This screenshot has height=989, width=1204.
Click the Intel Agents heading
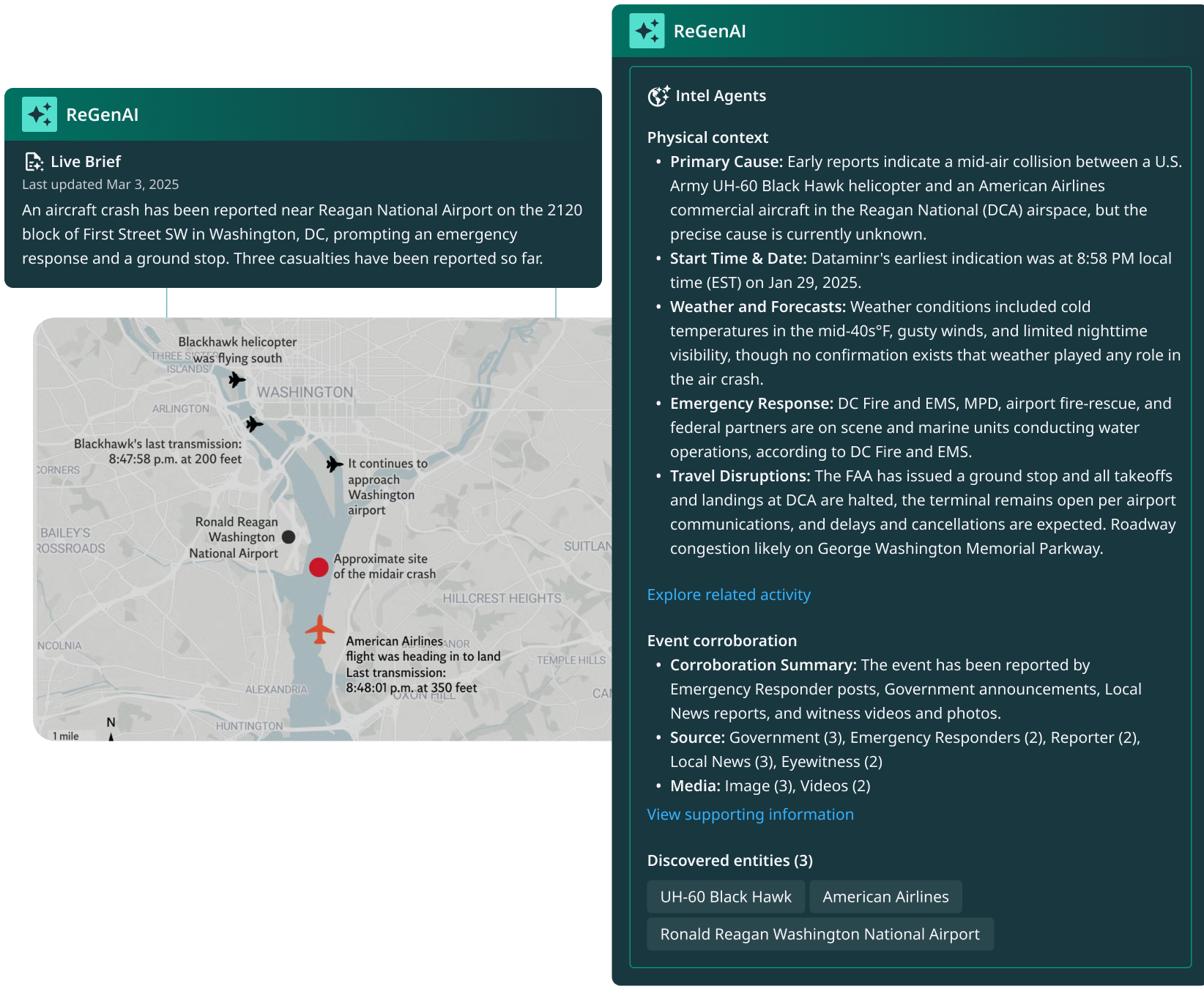point(721,96)
